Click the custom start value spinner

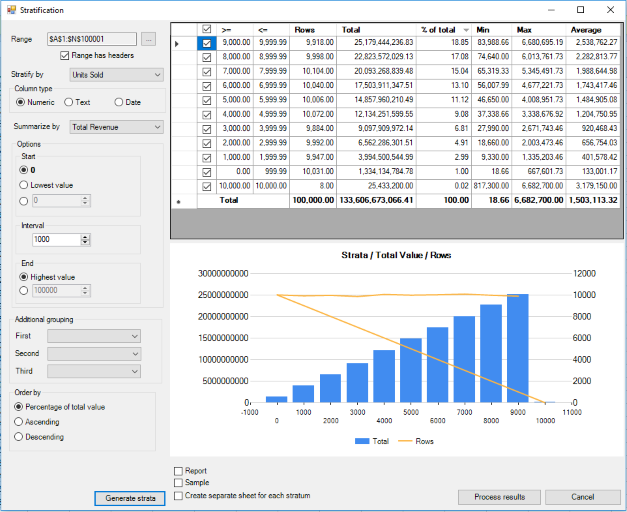[85, 200]
